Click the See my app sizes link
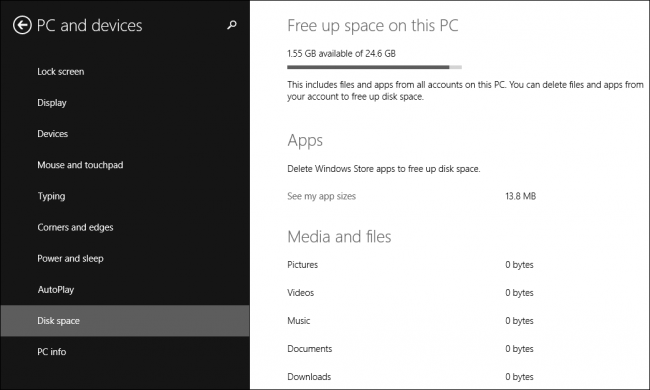Image resolution: width=650 pixels, height=390 pixels. click(321, 196)
